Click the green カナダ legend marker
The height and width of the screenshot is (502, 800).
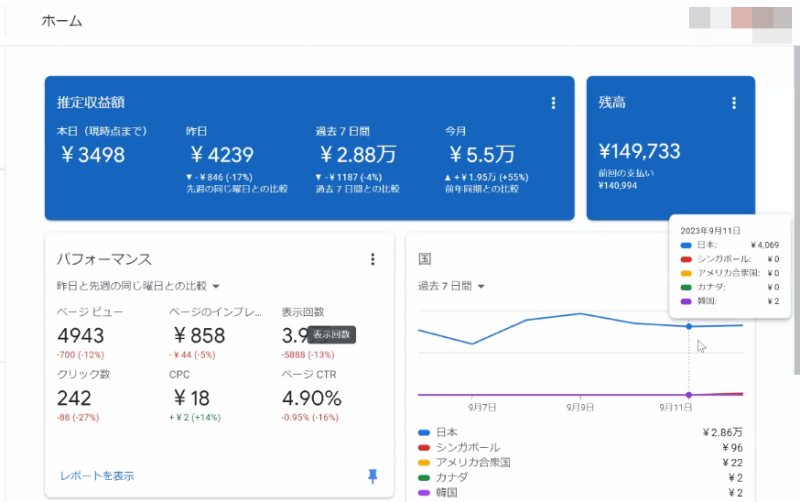click(x=424, y=478)
